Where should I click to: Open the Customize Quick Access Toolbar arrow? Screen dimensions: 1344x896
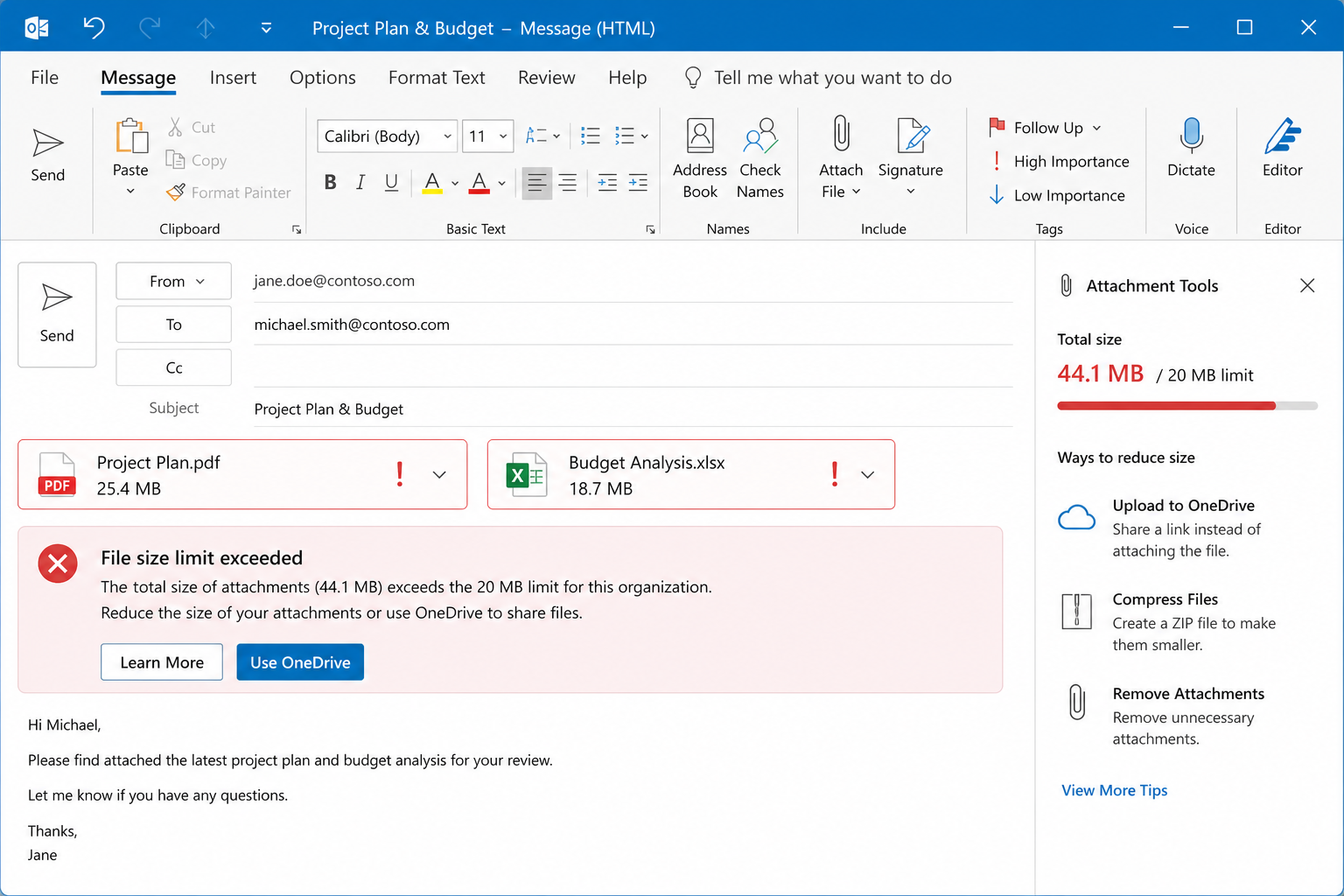pyautogui.click(x=266, y=28)
